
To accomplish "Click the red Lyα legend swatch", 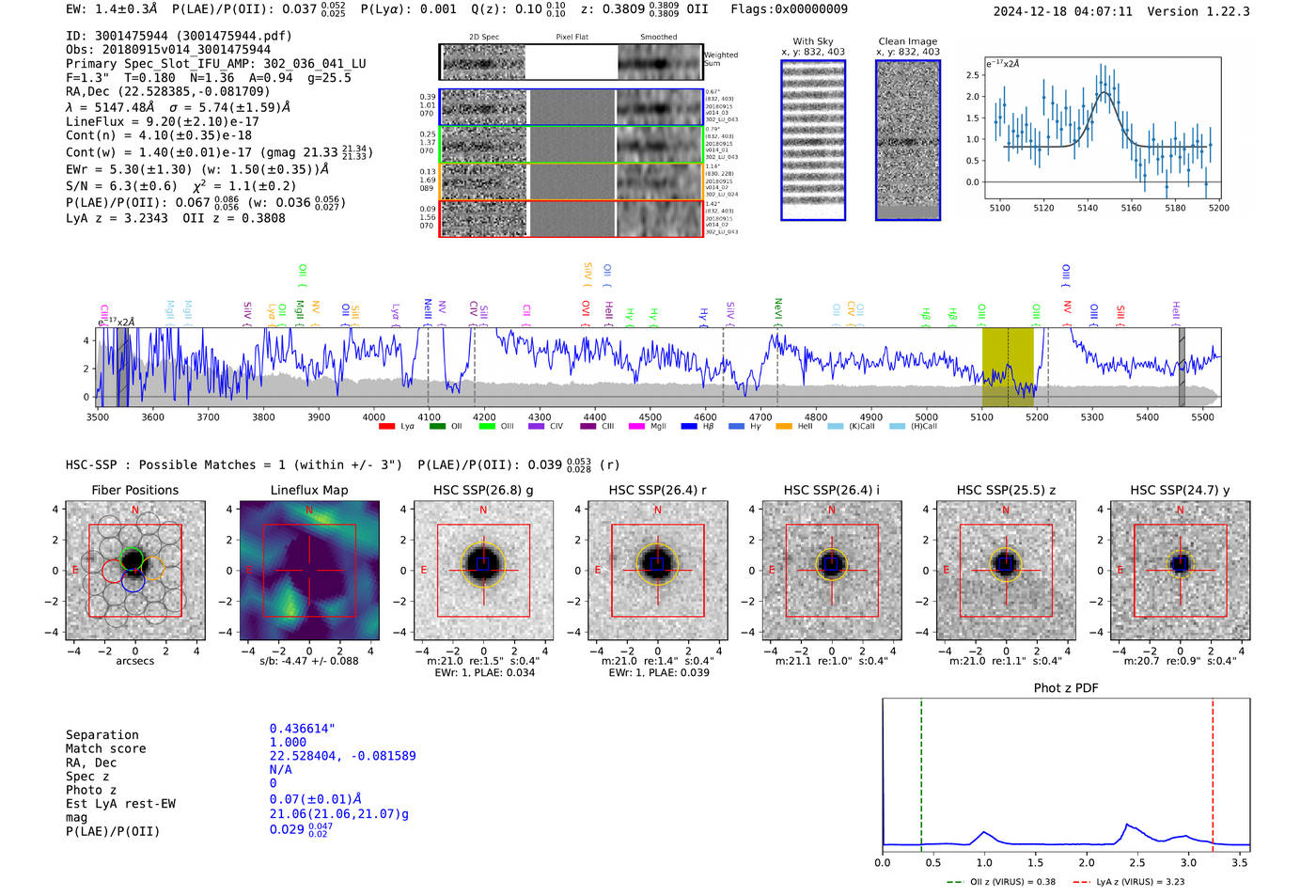I will 386,427.
